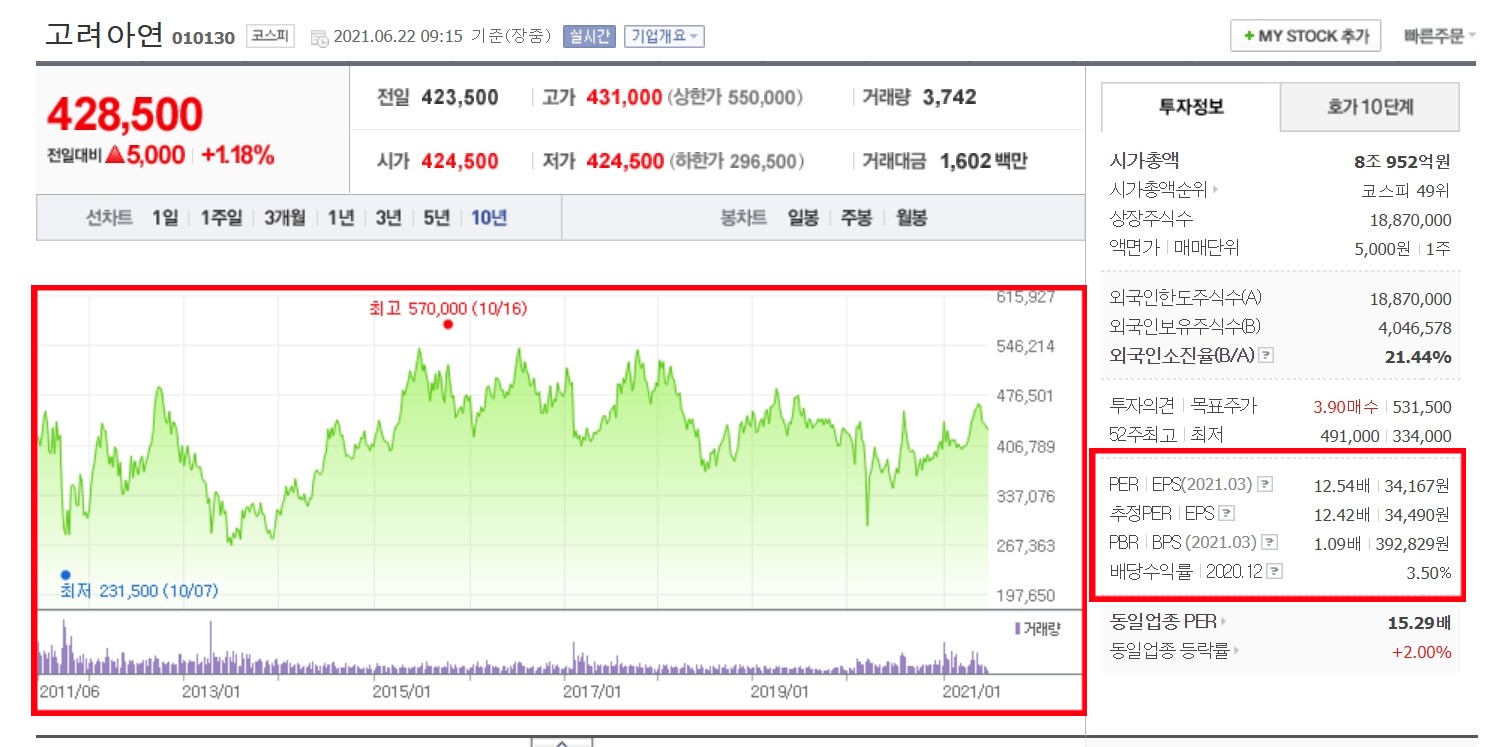Select the 3개월 line chart period
This screenshot has height=747, width=1488.
(285, 218)
